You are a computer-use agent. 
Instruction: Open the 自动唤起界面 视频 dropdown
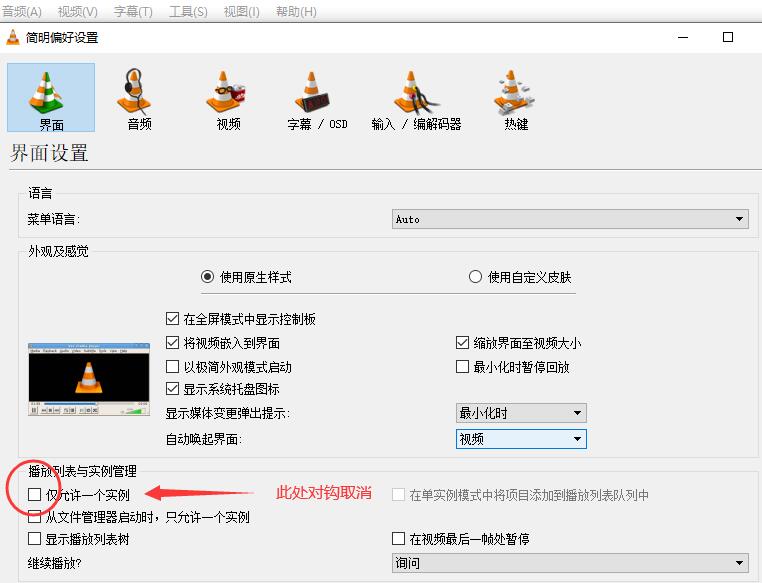(x=521, y=439)
